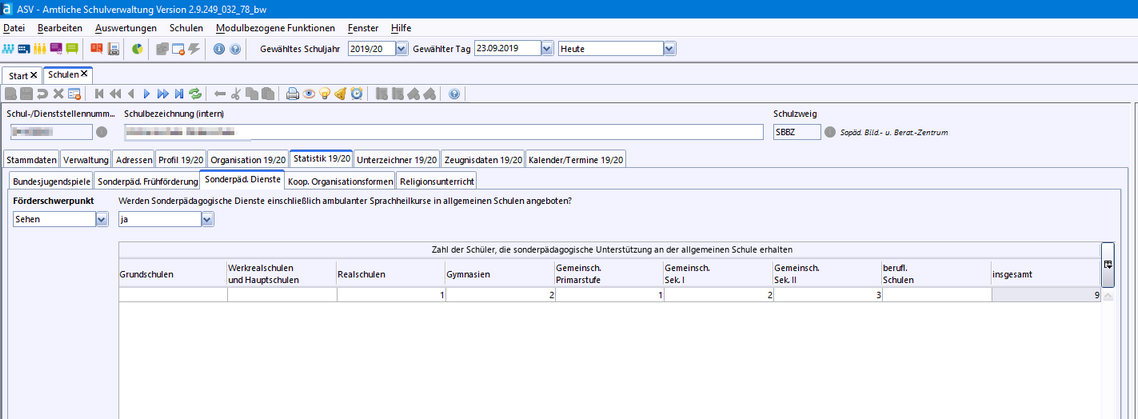The width and height of the screenshot is (1138, 419).
Task: Open the ja/nein answer dropdown
Action: click(207, 220)
